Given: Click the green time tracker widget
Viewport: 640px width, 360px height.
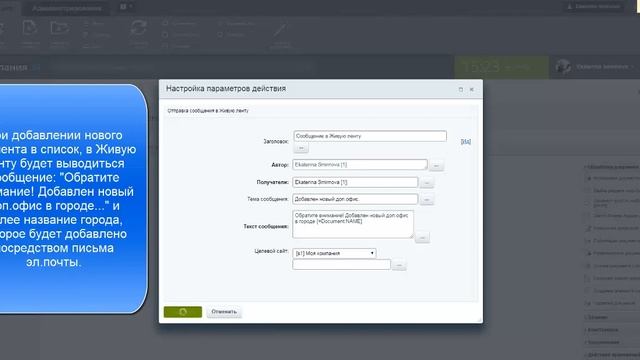Looking at the screenshot, I should coord(502,67).
